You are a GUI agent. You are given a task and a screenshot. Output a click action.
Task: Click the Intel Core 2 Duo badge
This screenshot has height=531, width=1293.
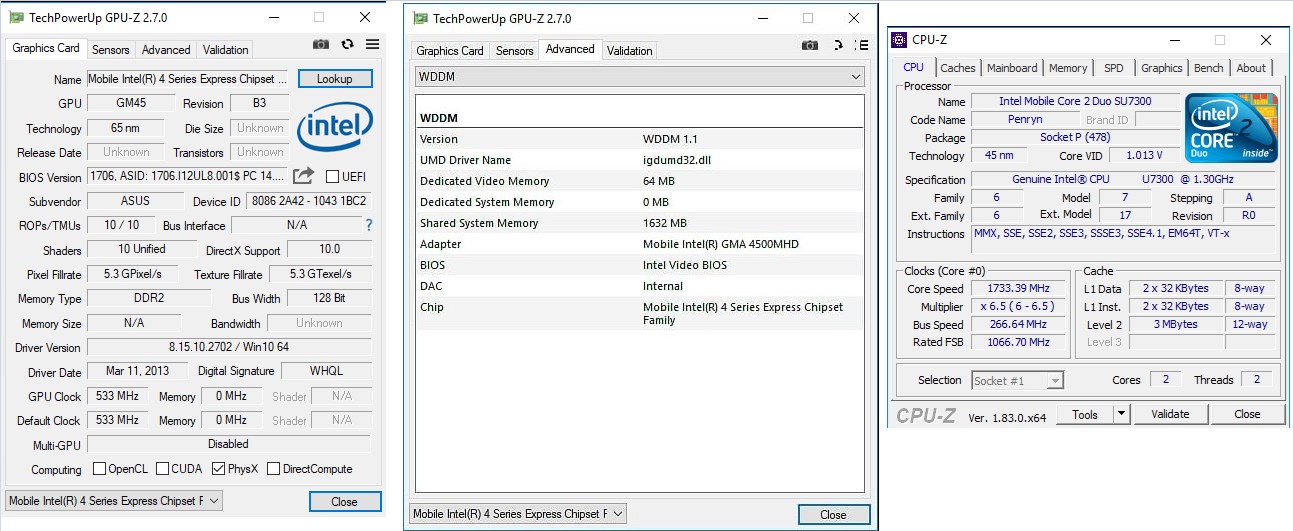pyautogui.click(x=1232, y=129)
